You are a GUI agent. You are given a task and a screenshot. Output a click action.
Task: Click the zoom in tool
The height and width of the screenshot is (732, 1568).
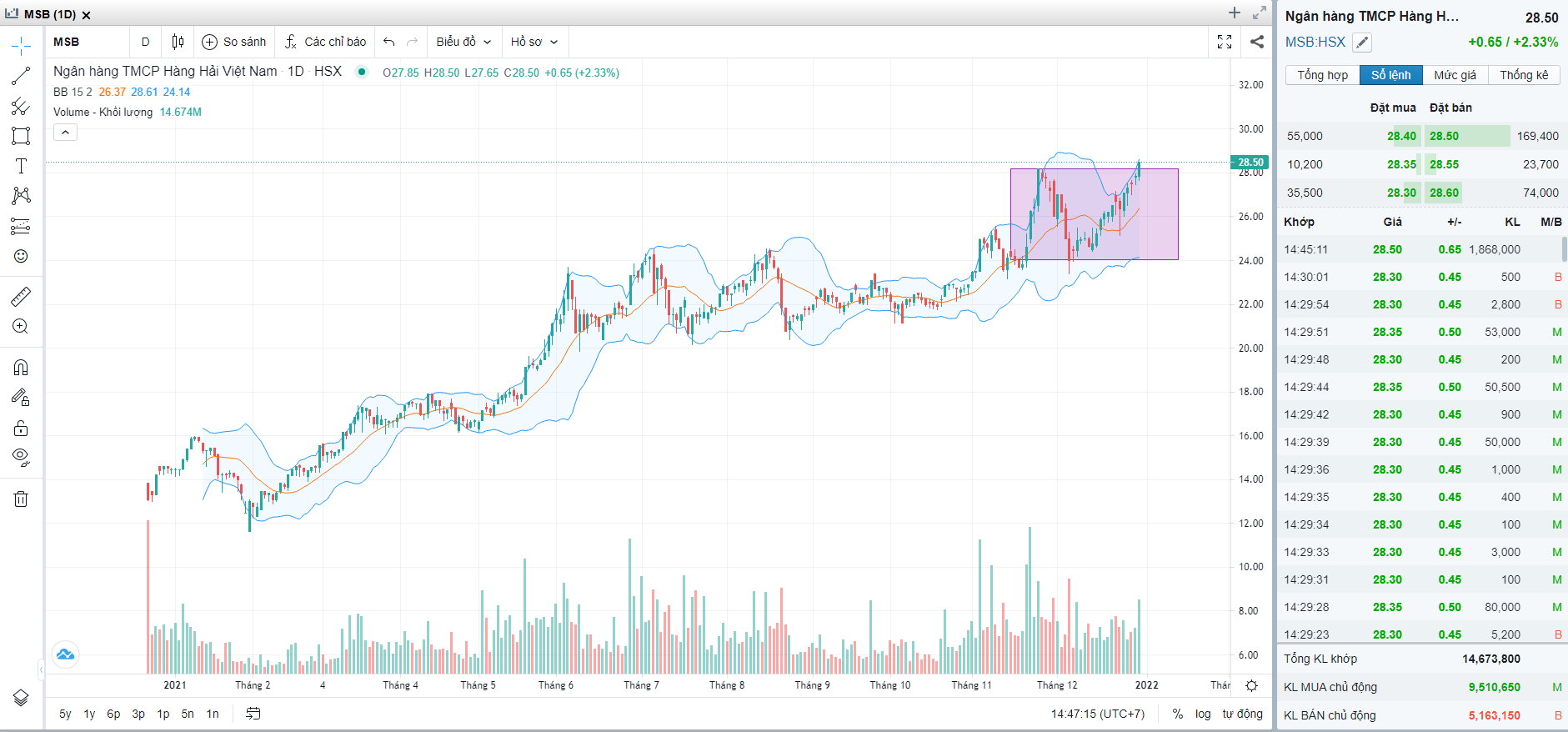(21, 327)
